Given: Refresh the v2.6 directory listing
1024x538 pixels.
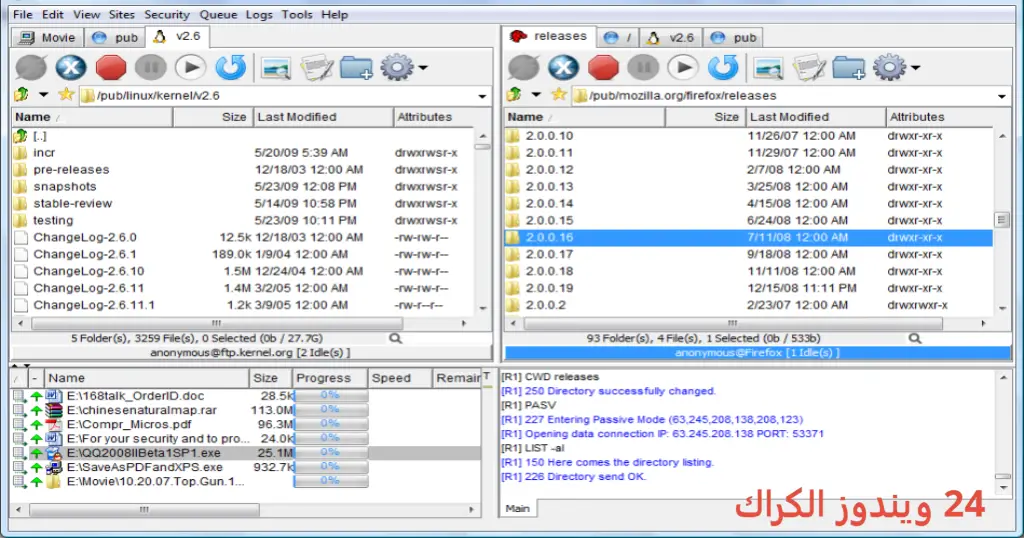Looking at the screenshot, I should pyautogui.click(x=231, y=67).
